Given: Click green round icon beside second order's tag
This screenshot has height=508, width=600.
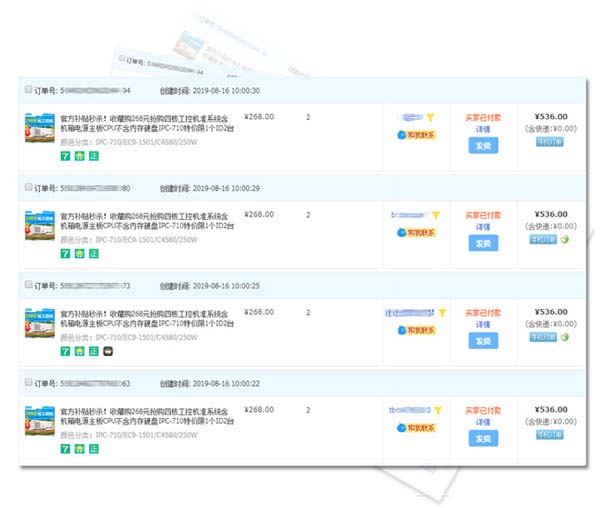Looking at the screenshot, I should pyautogui.click(x=564, y=239).
